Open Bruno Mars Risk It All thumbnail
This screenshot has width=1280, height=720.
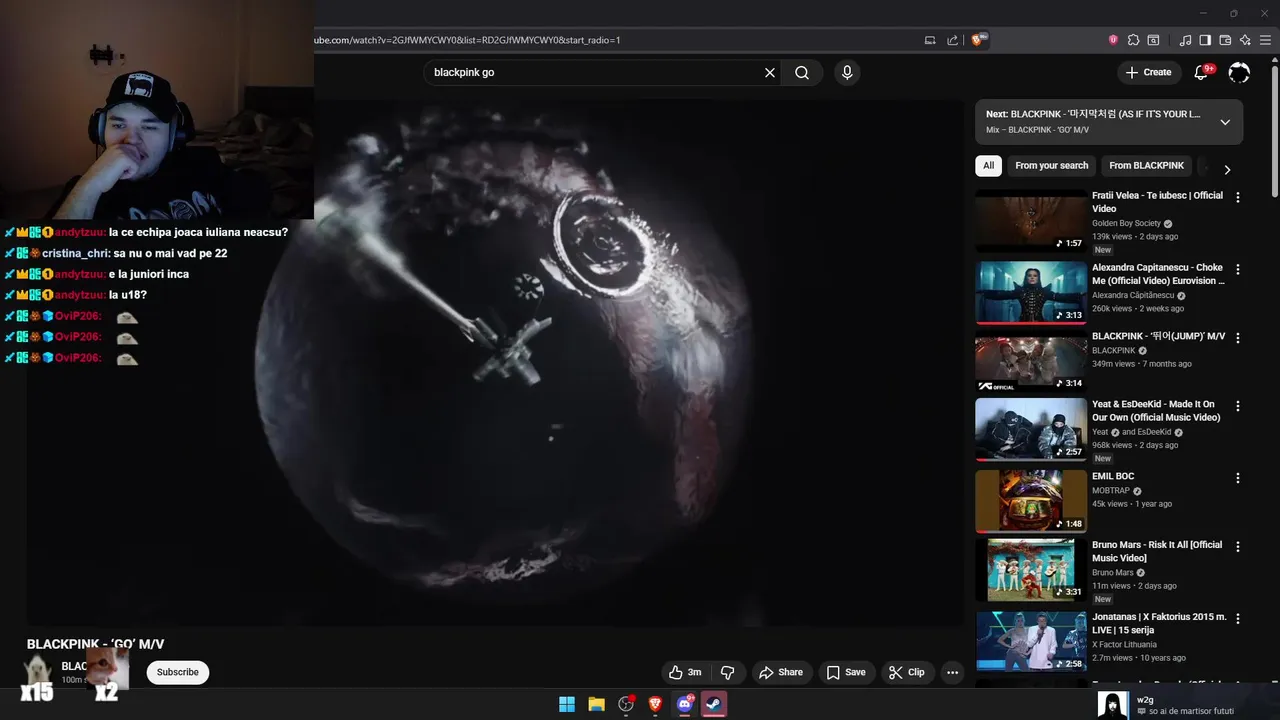1031,570
